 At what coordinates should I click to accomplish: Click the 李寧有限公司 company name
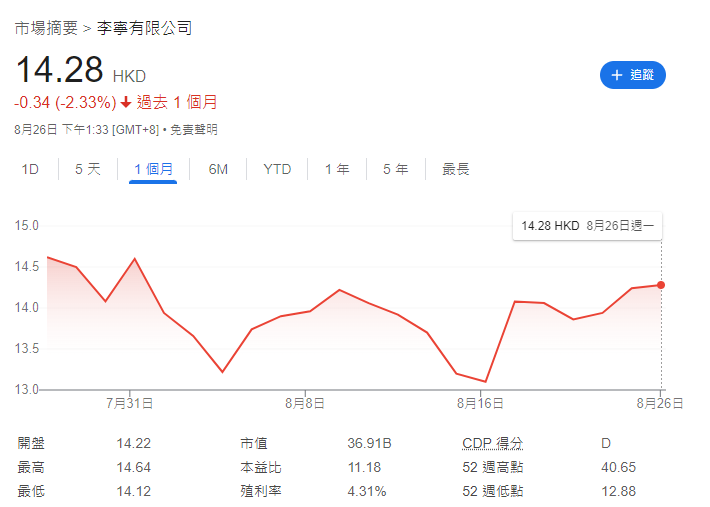point(144,28)
